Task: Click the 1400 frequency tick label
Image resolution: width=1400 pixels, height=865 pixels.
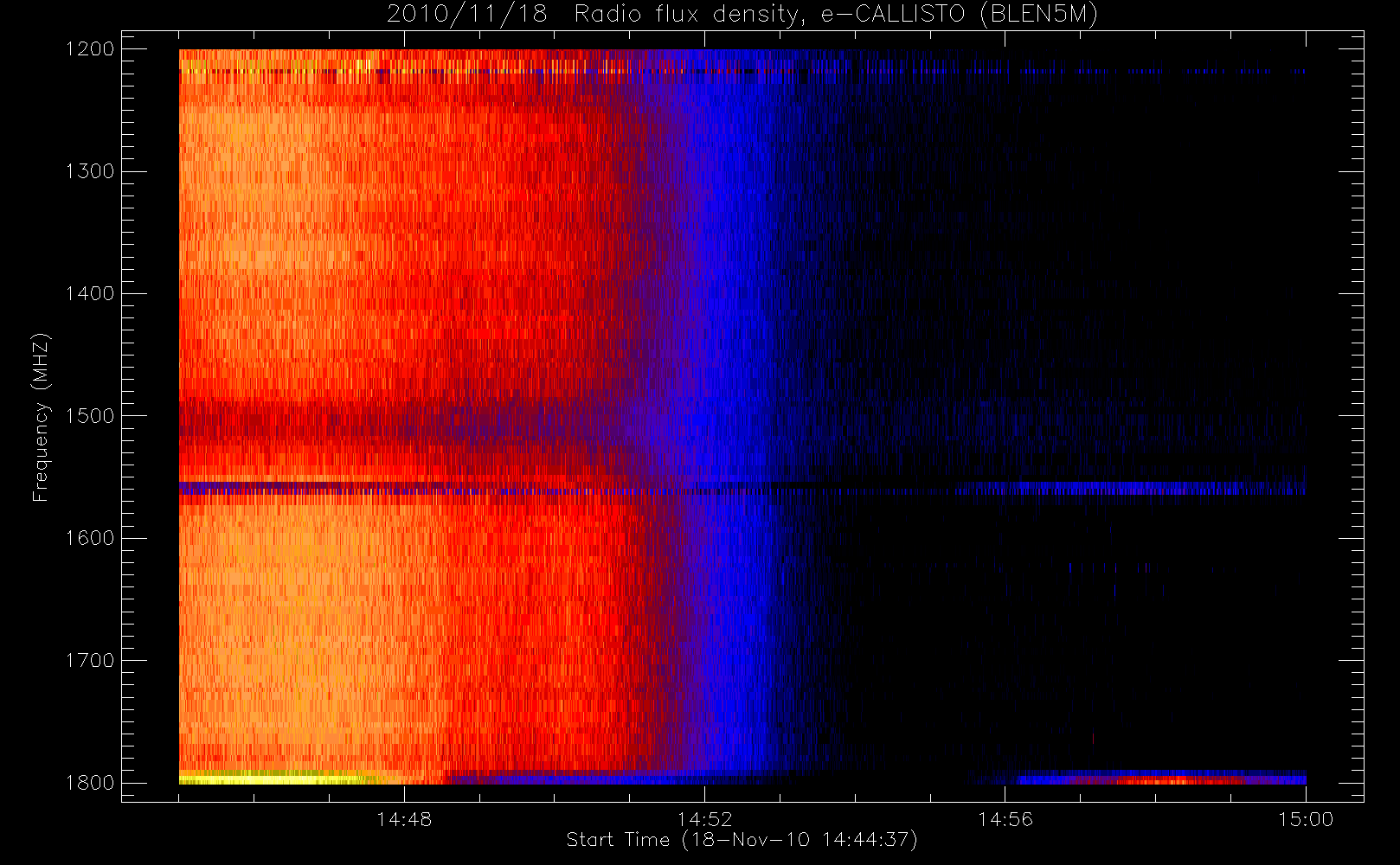Action: point(90,294)
